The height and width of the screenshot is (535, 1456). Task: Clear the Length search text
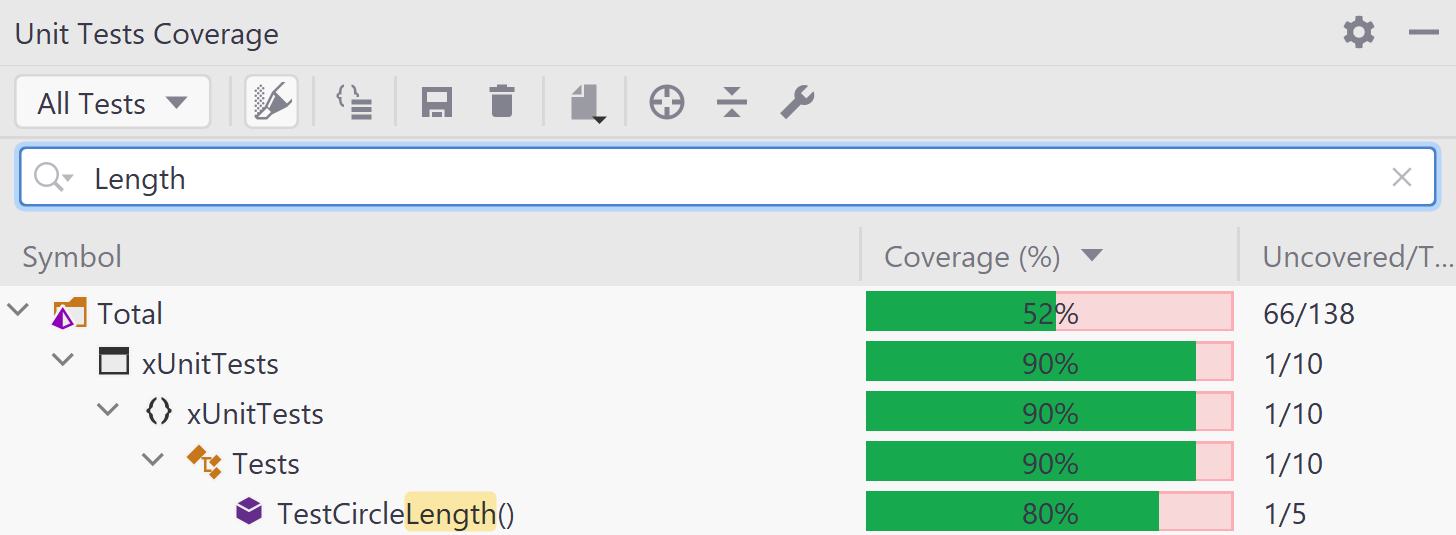click(1402, 178)
